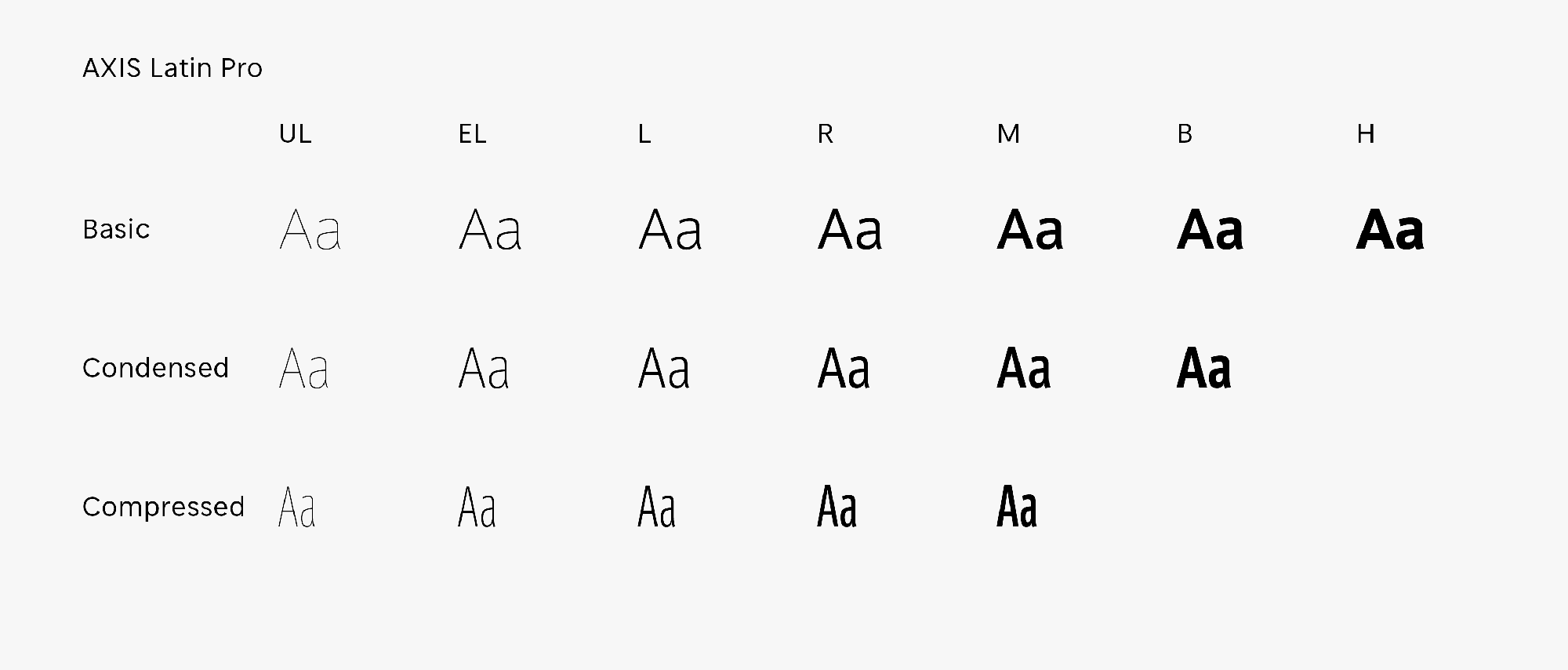The width and height of the screenshot is (1568, 670).
Task: Click the 'B' column header
Action: (x=1185, y=134)
